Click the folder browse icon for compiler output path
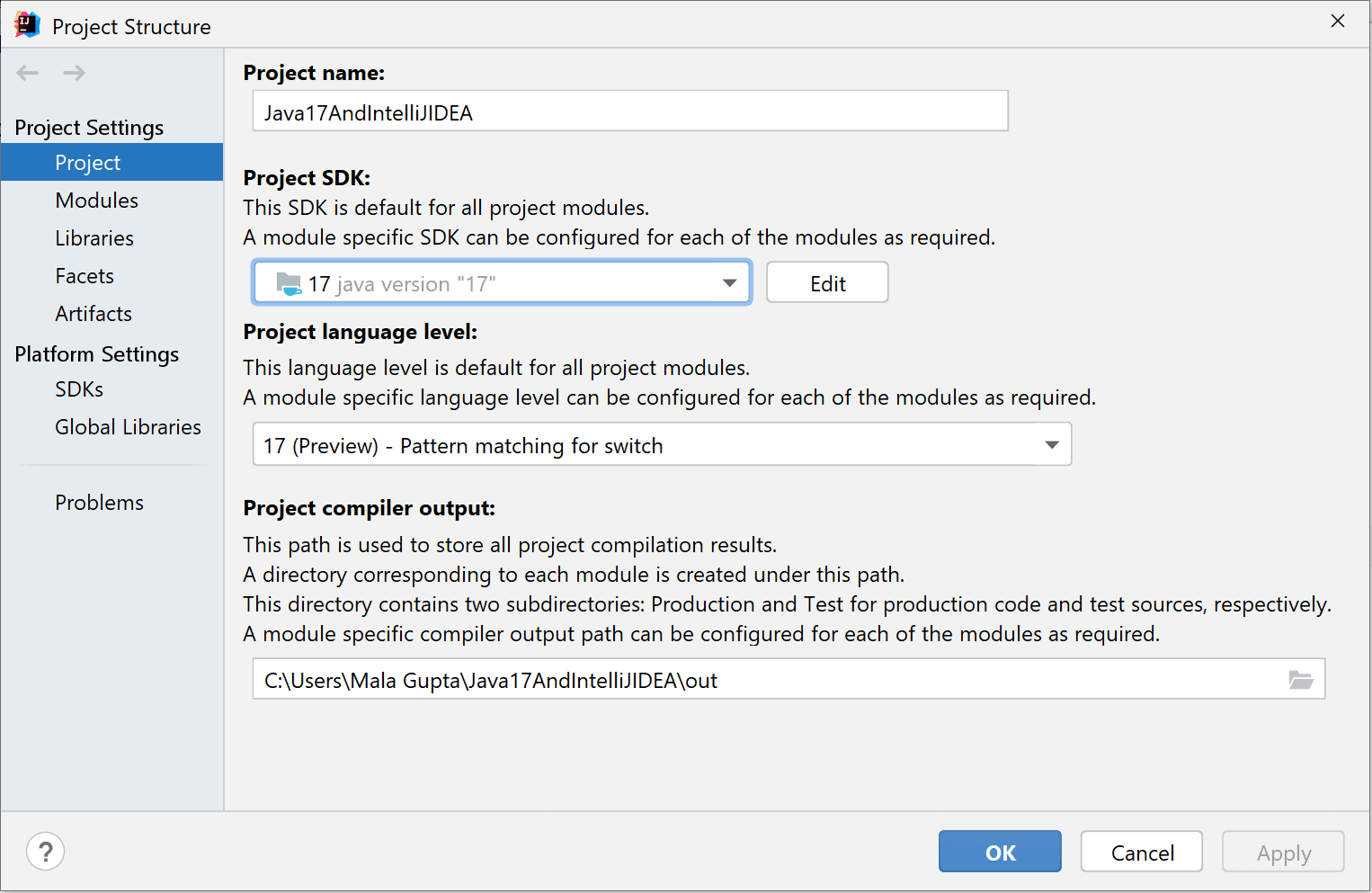 pos(1301,680)
